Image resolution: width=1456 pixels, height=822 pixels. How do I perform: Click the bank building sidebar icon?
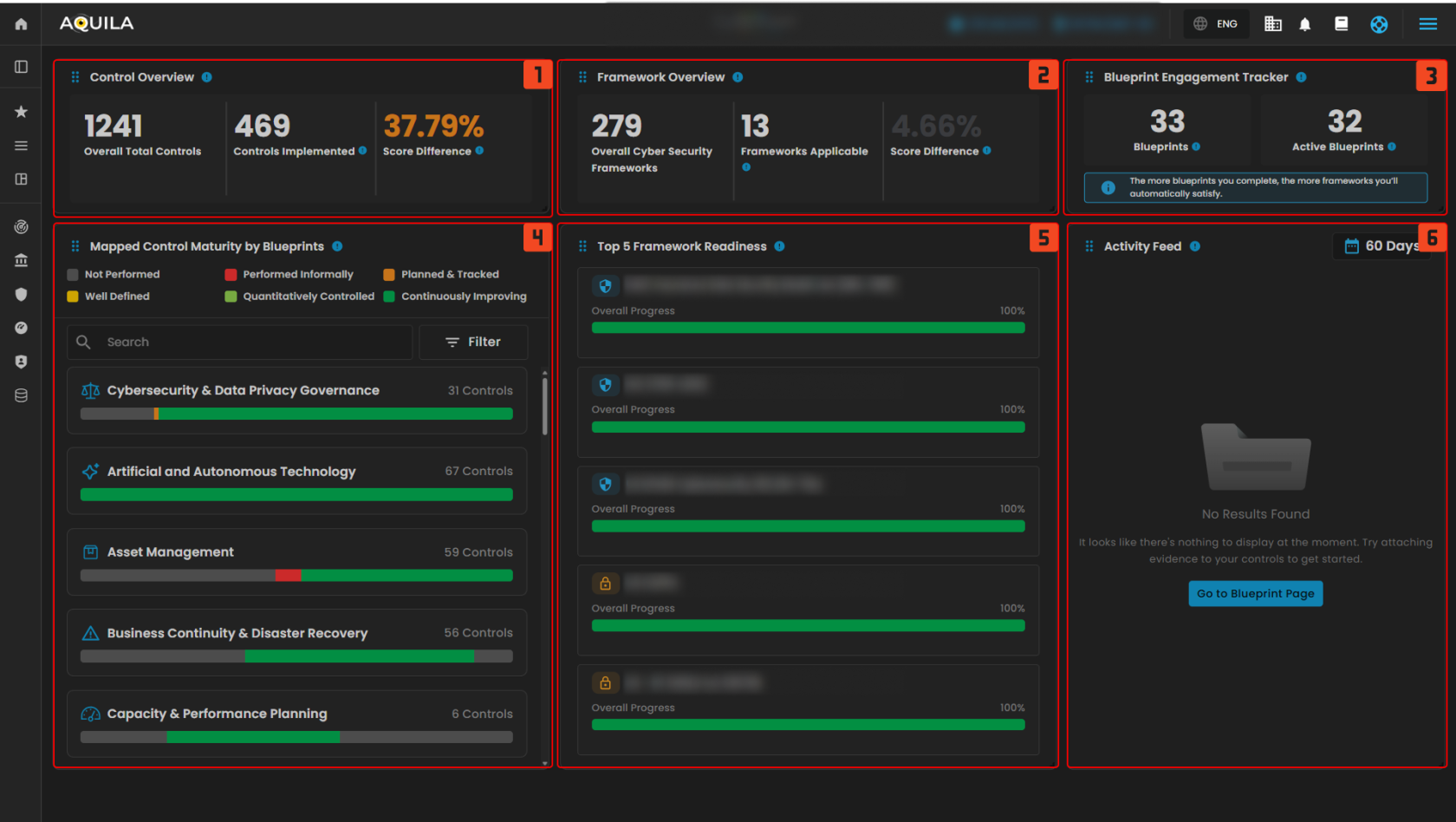(x=21, y=260)
